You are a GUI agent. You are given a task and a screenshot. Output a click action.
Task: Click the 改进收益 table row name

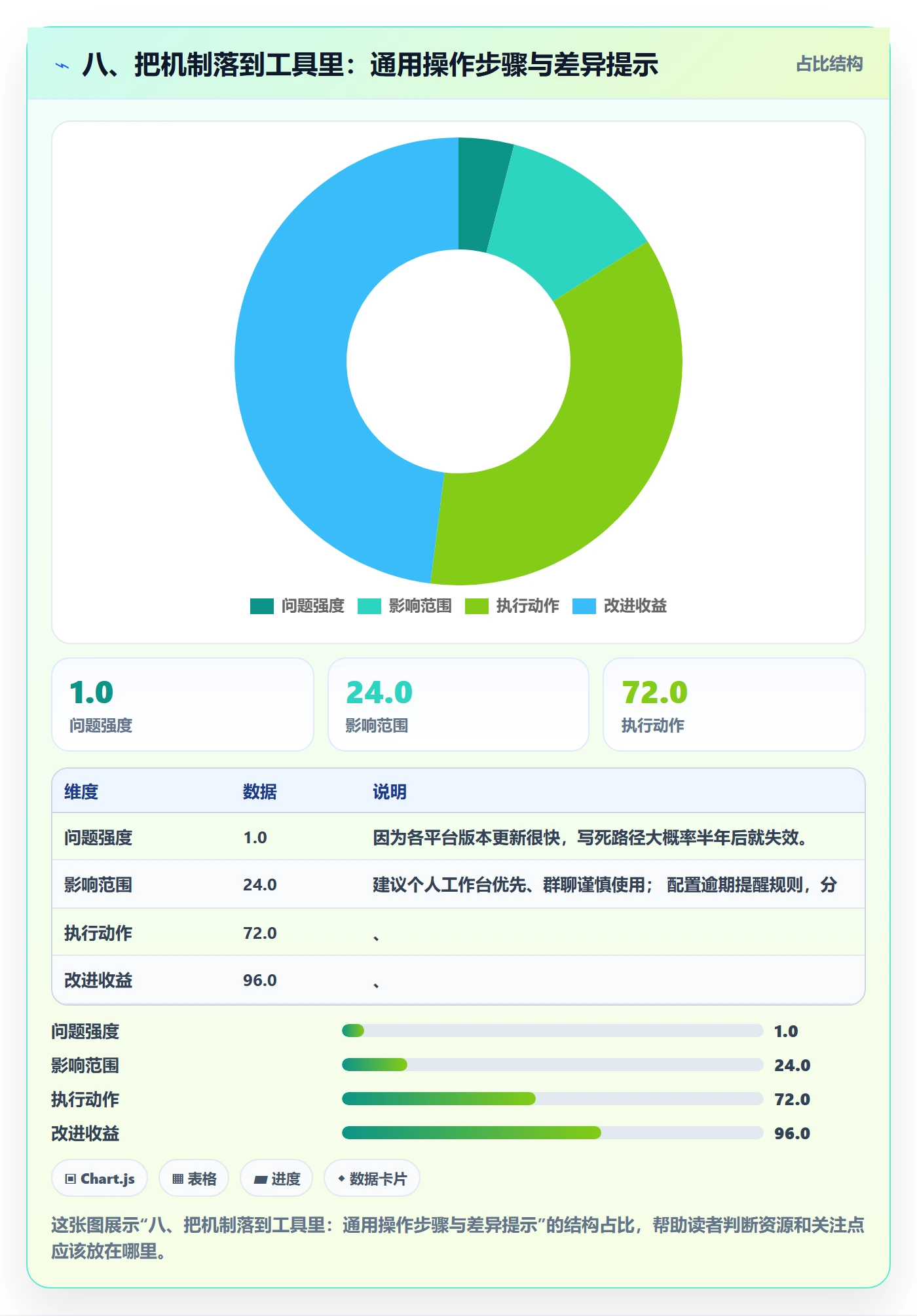pos(98,980)
